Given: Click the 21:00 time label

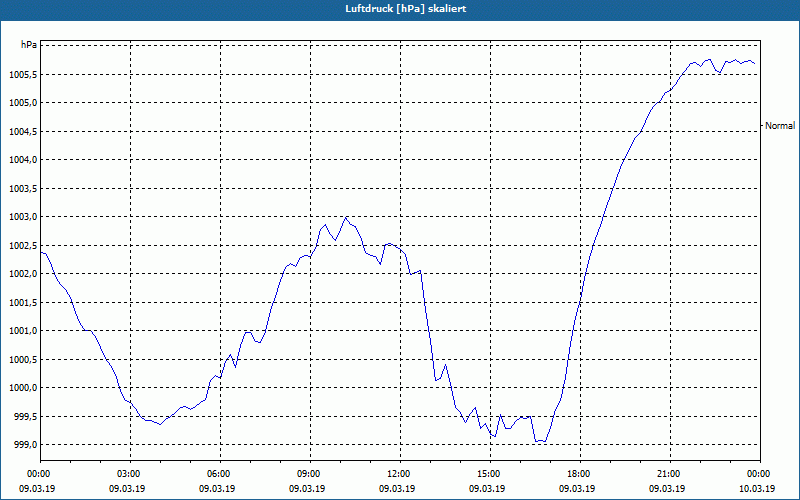Looking at the screenshot, I should [670, 474].
